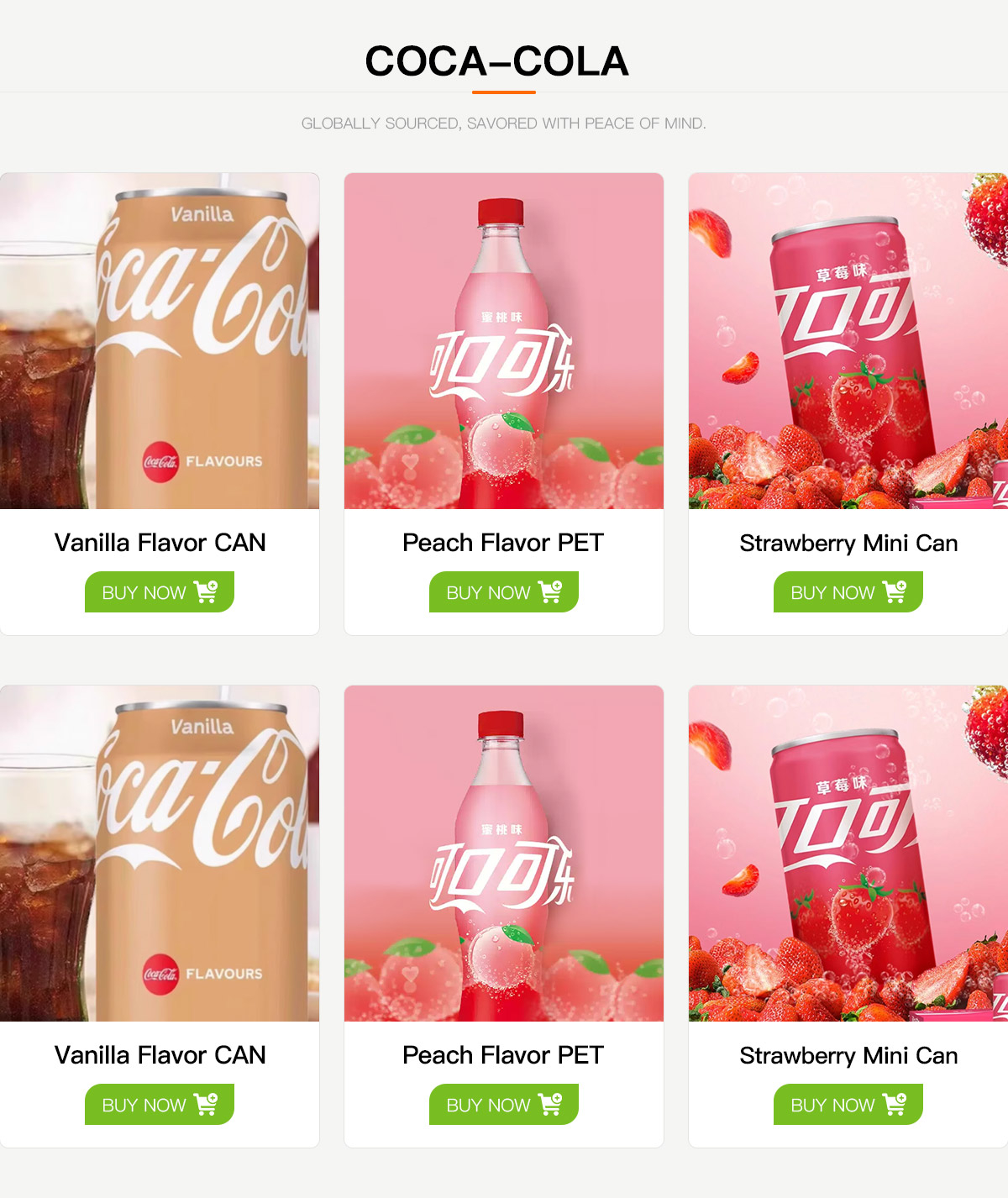Screen dimensions: 1008x1198
Task: Click the cart icon under top-row Strawberry Mini Can
Action: 895,591
